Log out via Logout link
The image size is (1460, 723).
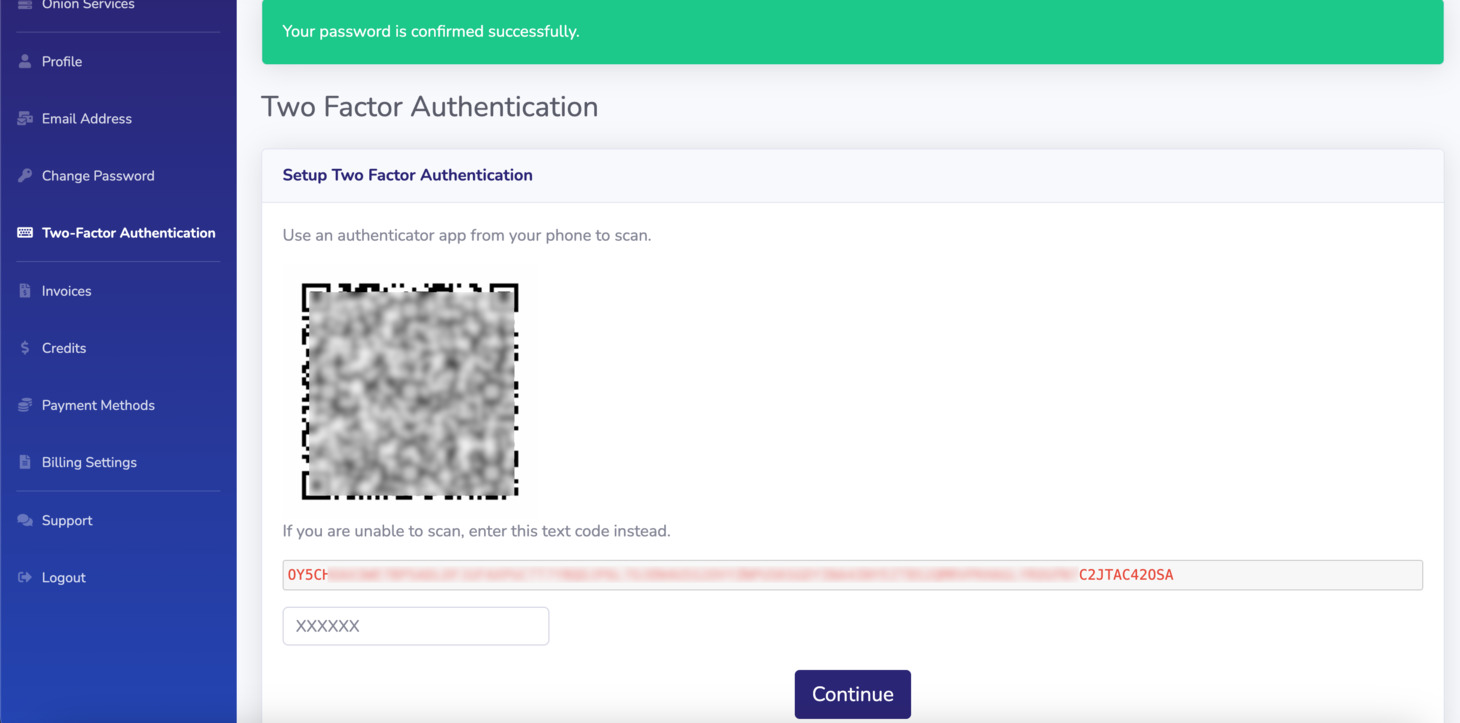point(64,577)
